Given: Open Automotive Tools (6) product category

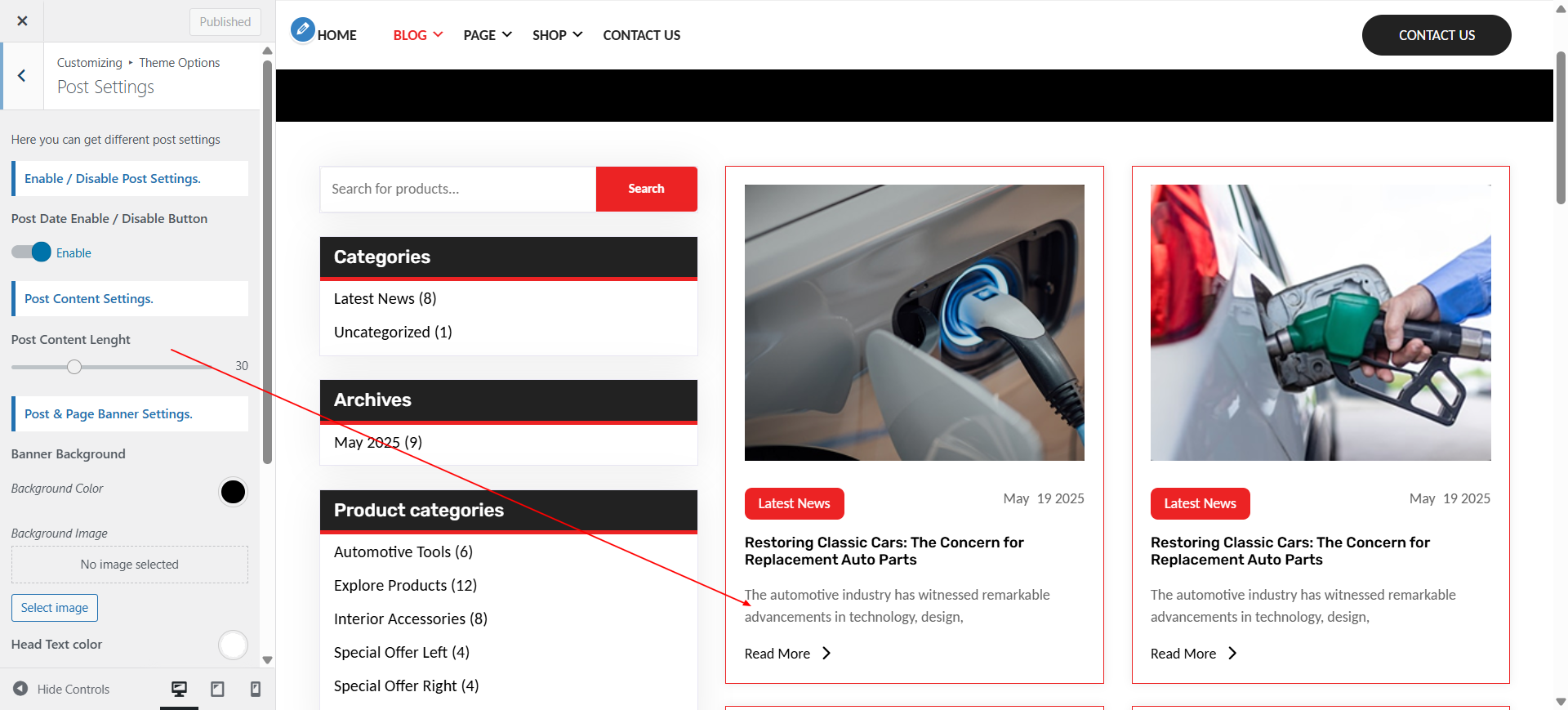Looking at the screenshot, I should click(403, 551).
